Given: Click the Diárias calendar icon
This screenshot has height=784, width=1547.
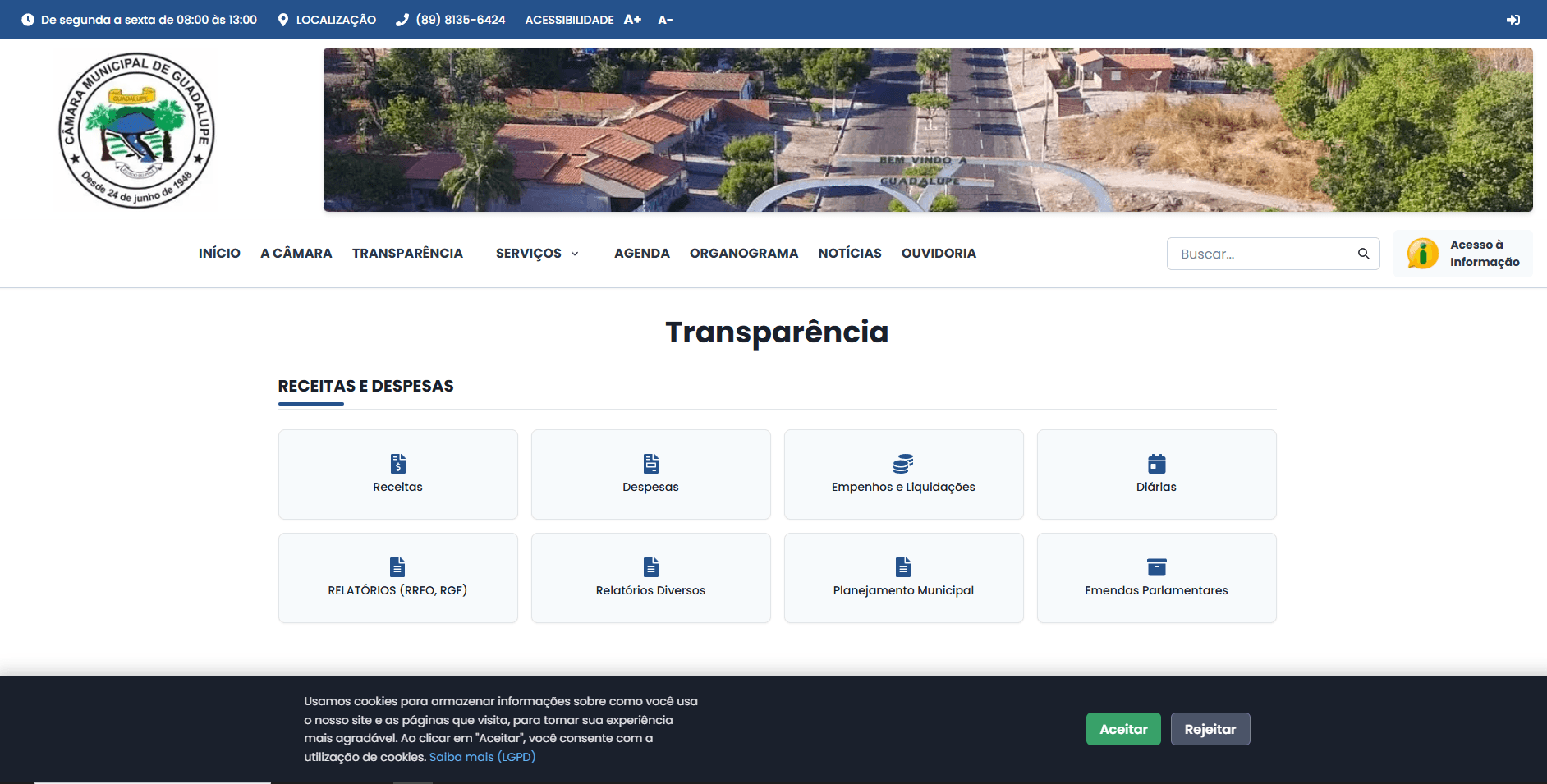Looking at the screenshot, I should tap(1156, 464).
